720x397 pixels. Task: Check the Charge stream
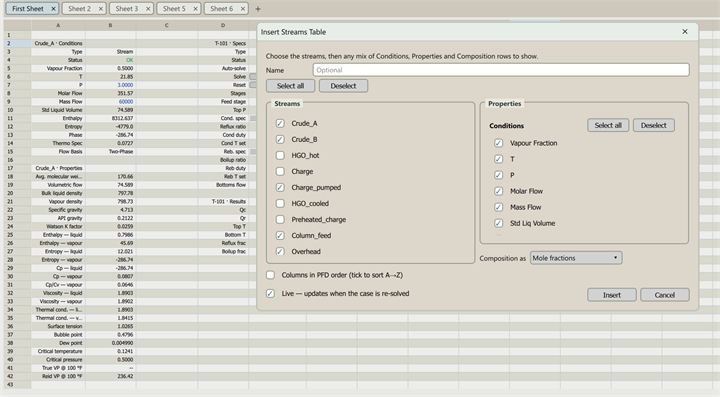click(x=280, y=172)
